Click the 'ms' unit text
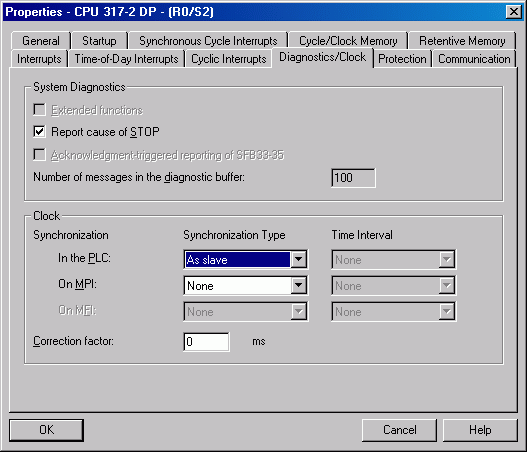The image size is (527, 452). (259, 341)
